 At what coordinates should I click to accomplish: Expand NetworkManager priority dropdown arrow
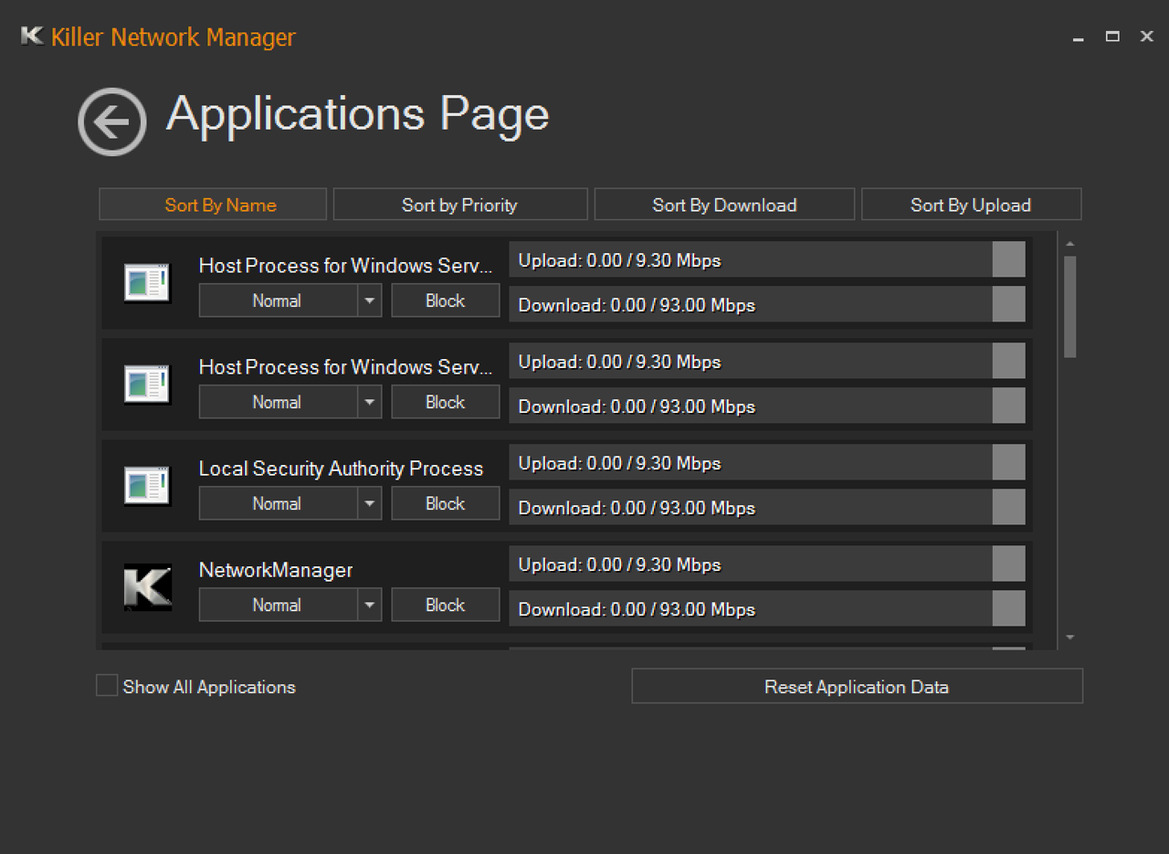click(x=369, y=605)
